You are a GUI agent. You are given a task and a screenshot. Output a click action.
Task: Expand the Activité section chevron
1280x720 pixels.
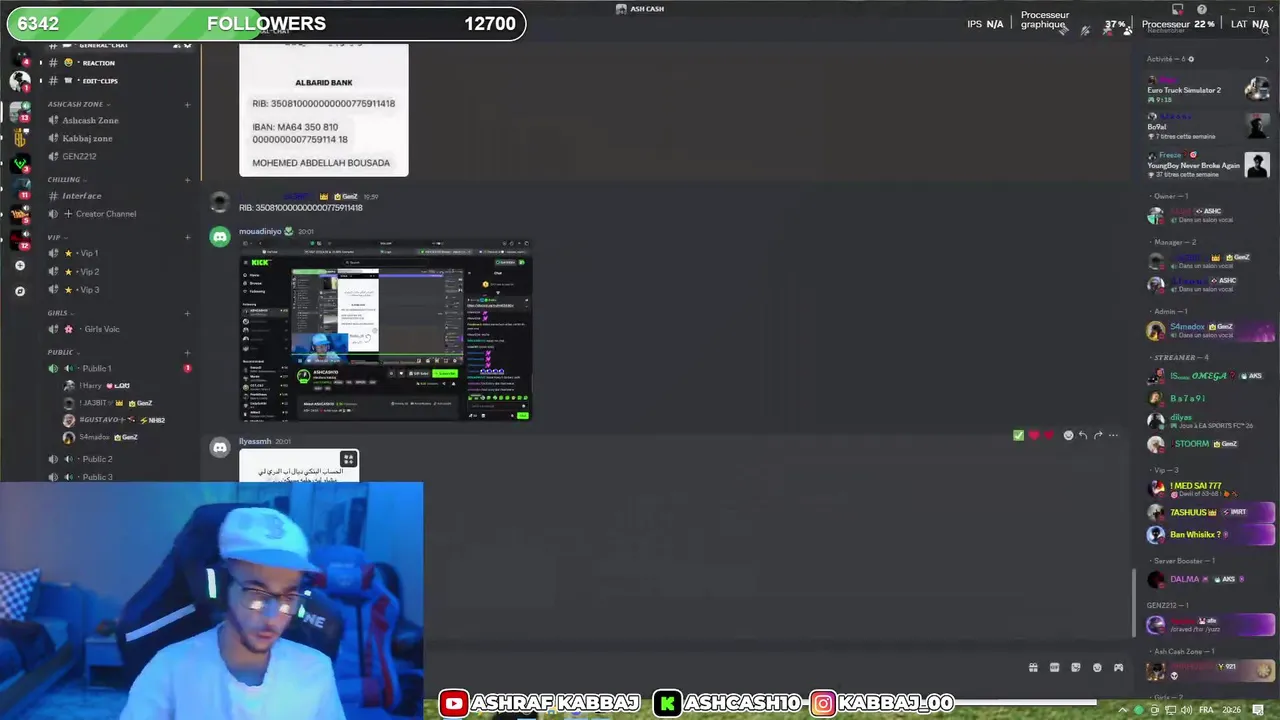(1267, 59)
